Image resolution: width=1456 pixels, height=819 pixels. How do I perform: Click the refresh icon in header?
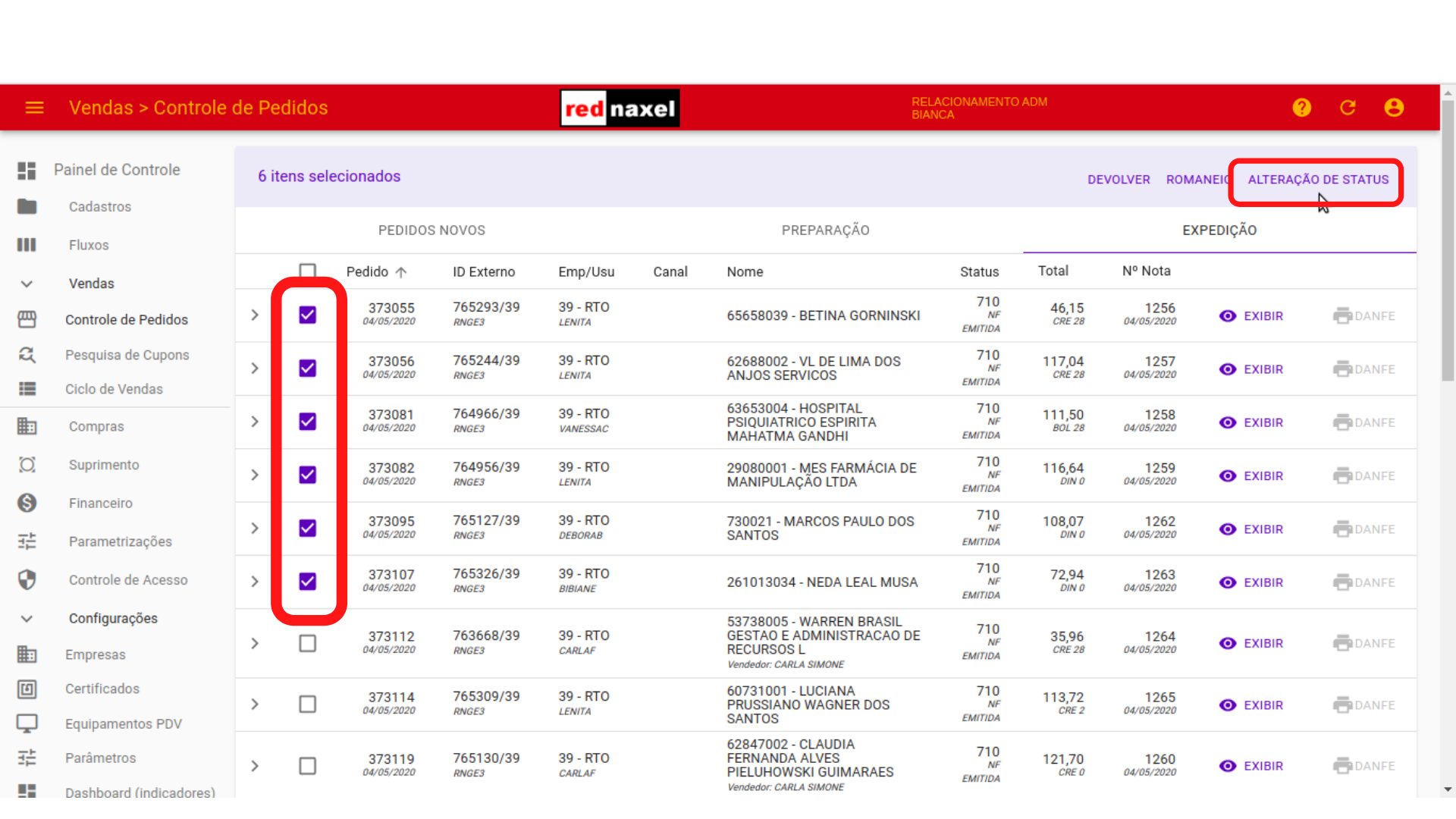(x=1348, y=108)
